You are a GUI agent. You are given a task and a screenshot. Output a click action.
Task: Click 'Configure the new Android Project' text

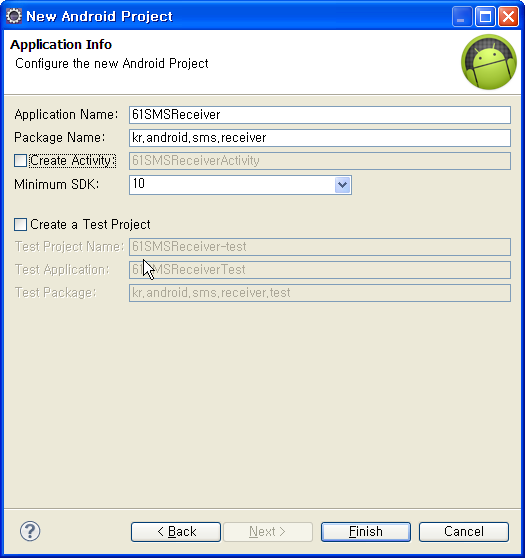click(x=112, y=63)
